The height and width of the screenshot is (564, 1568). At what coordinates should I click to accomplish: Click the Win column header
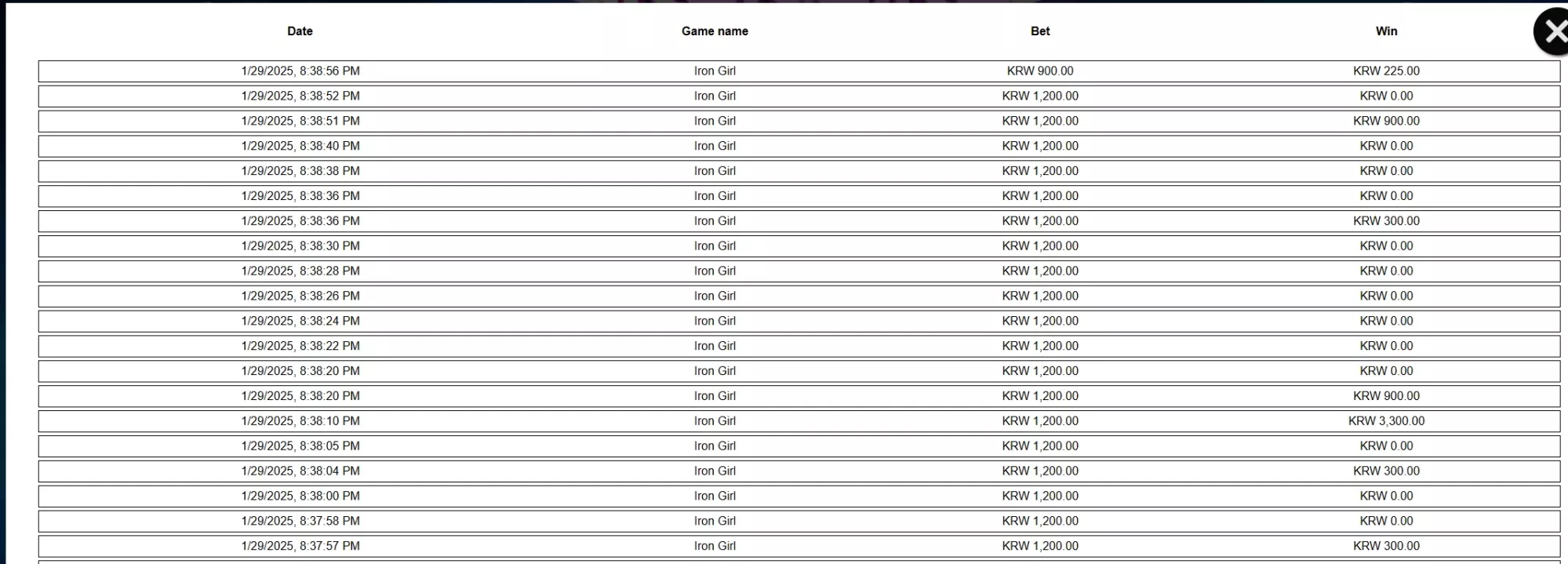point(1386,31)
